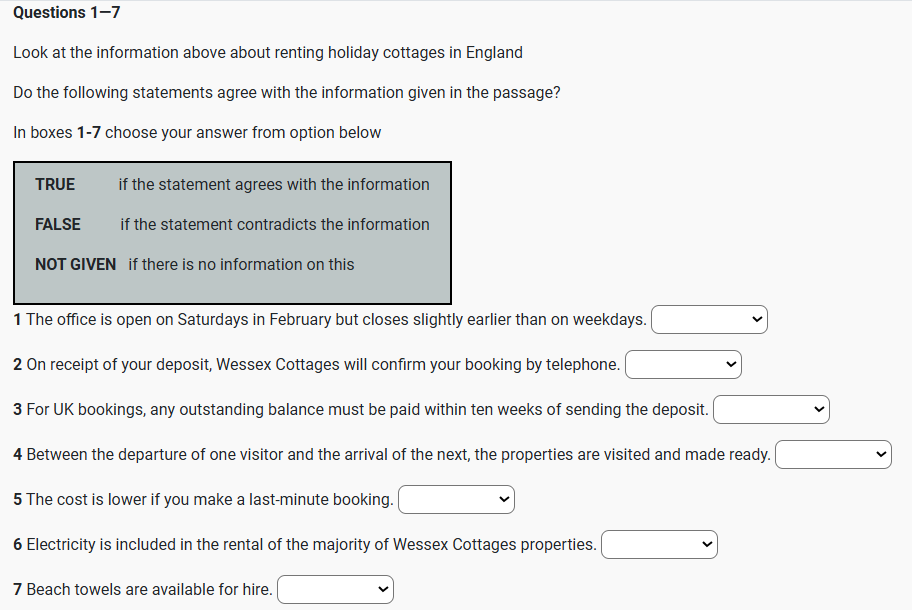This screenshot has width=912, height=610.
Task: Click the TRUE label in the grey box
Action: coord(55,185)
